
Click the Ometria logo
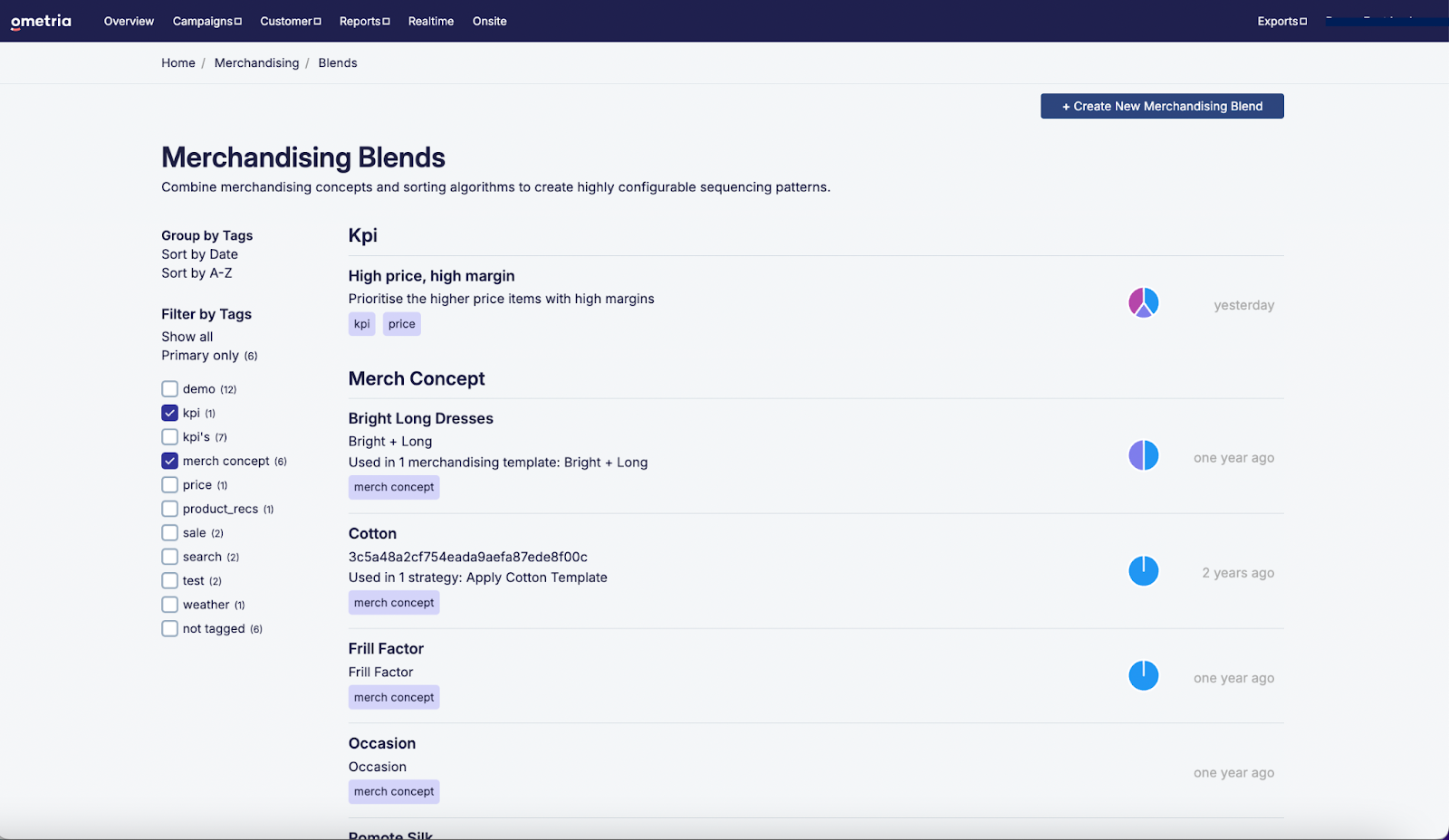tap(40, 21)
